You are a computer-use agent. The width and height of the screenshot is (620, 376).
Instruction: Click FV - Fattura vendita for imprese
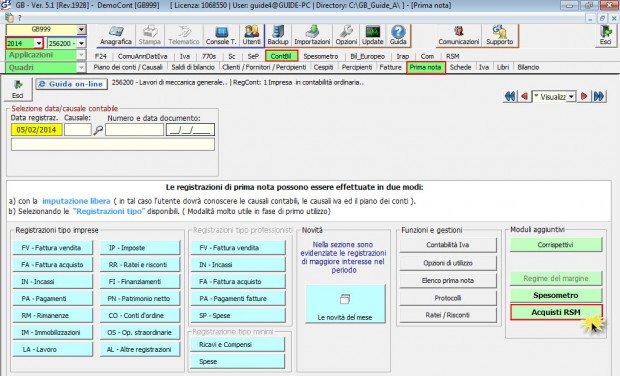coord(52,248)
